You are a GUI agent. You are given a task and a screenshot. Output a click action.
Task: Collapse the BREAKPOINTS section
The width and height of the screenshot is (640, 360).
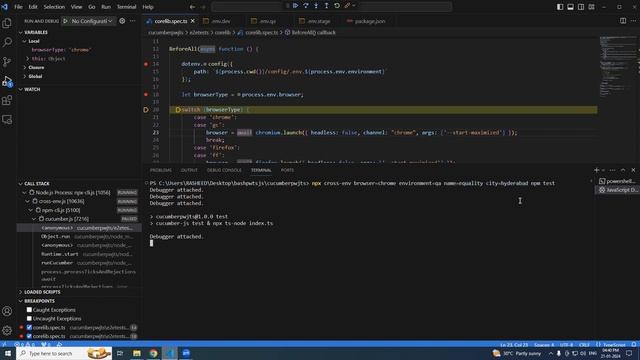click(39, 301)
